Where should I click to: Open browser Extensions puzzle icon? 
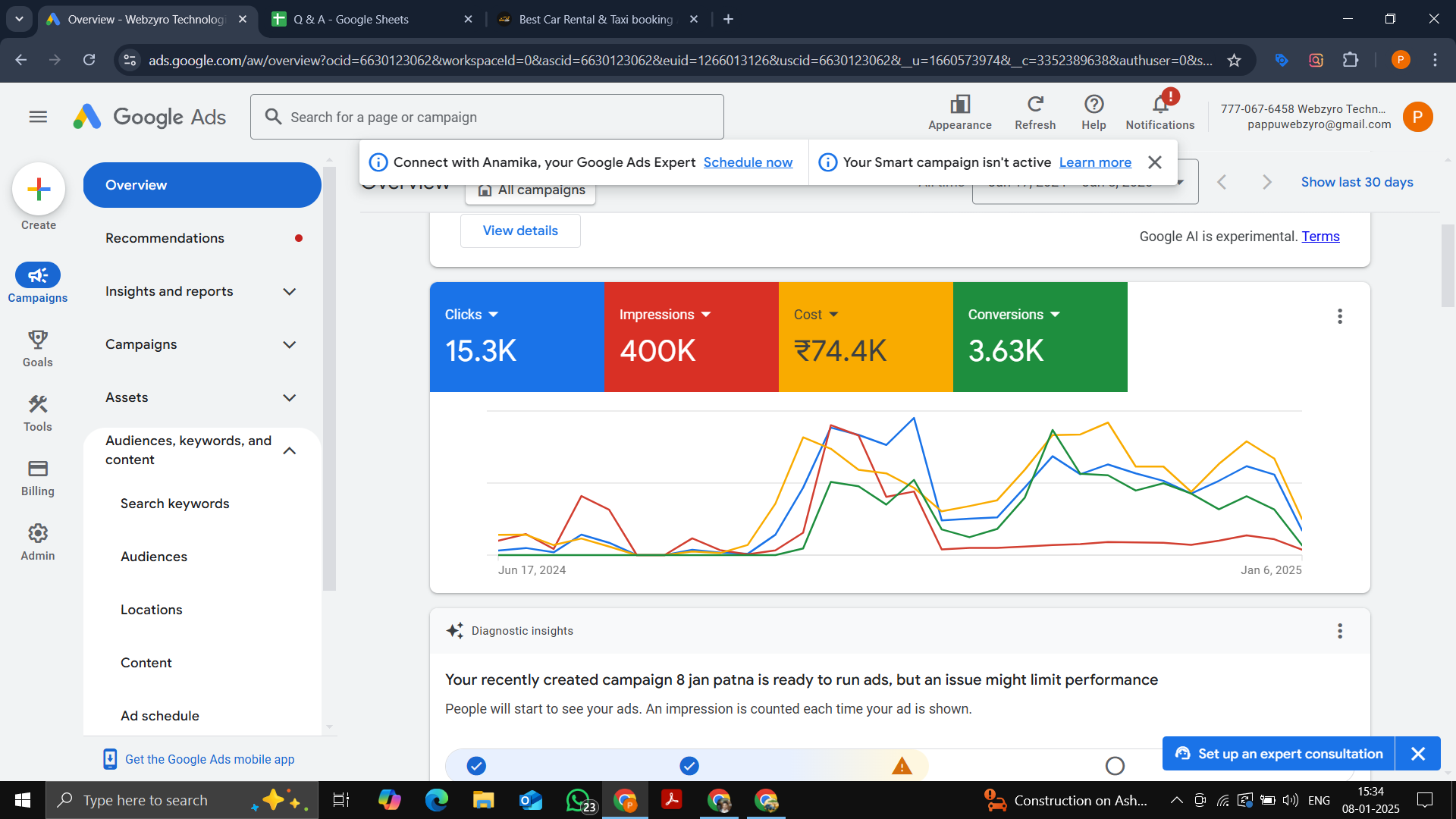tap(1351, 60)
